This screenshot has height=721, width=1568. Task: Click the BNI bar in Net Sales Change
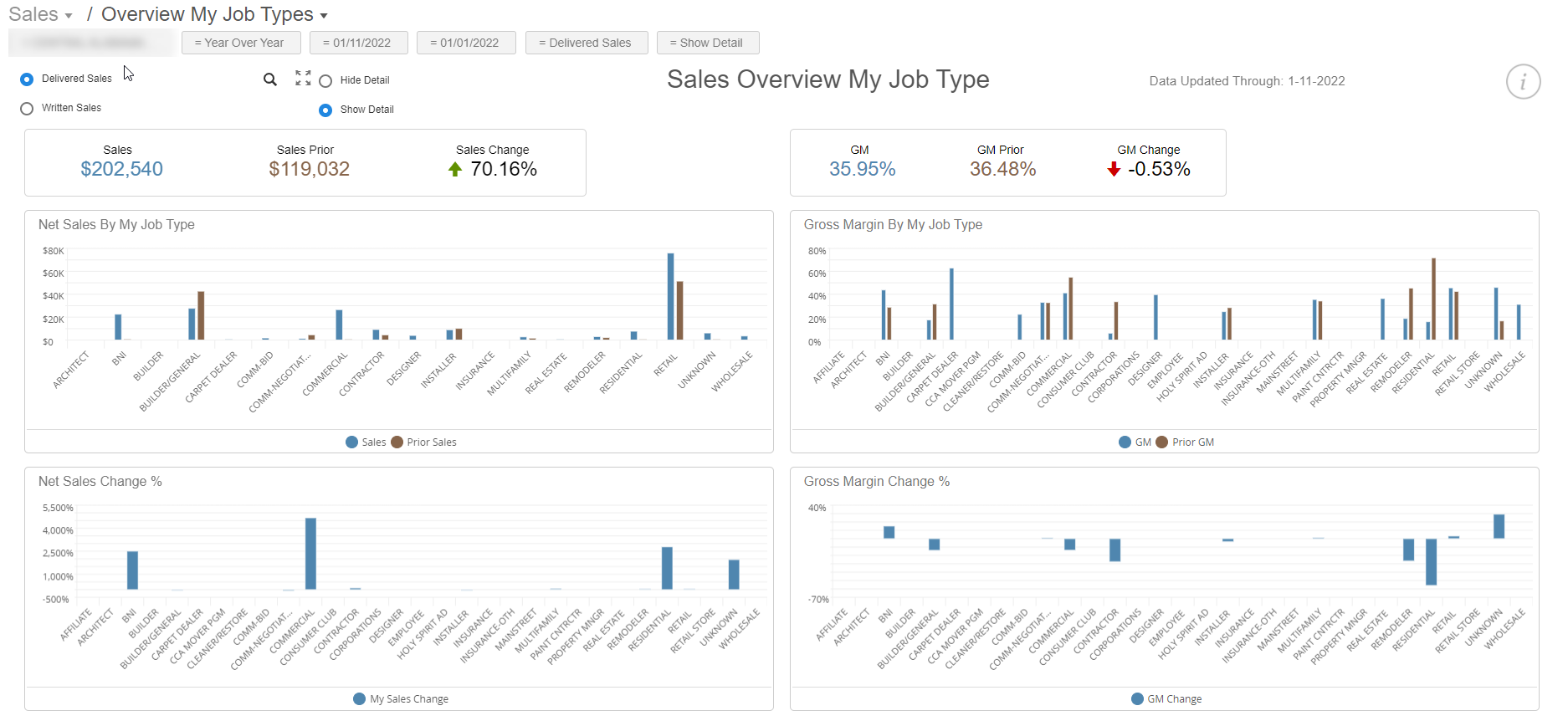[132, 570]
